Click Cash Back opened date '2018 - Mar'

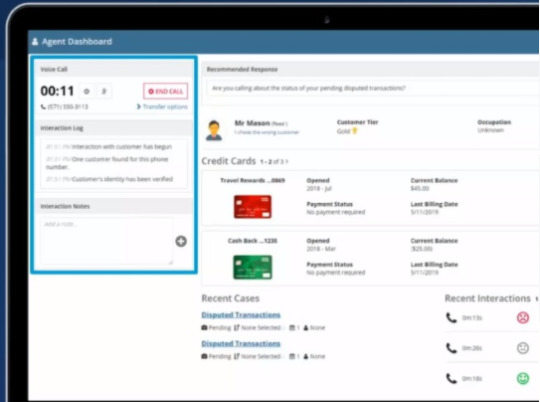(321, 249)
